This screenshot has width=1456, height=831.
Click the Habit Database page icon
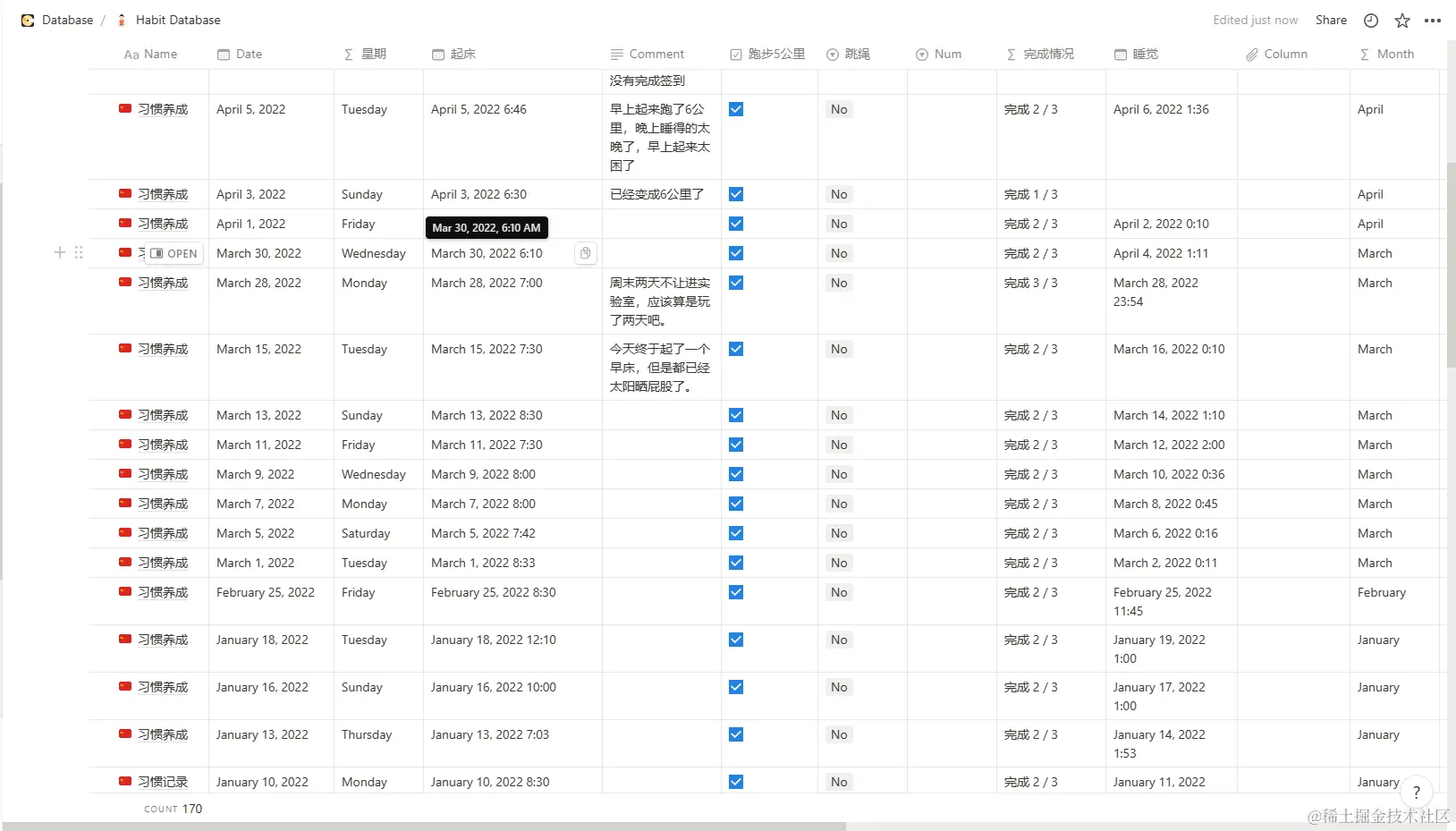coord(122,20)
